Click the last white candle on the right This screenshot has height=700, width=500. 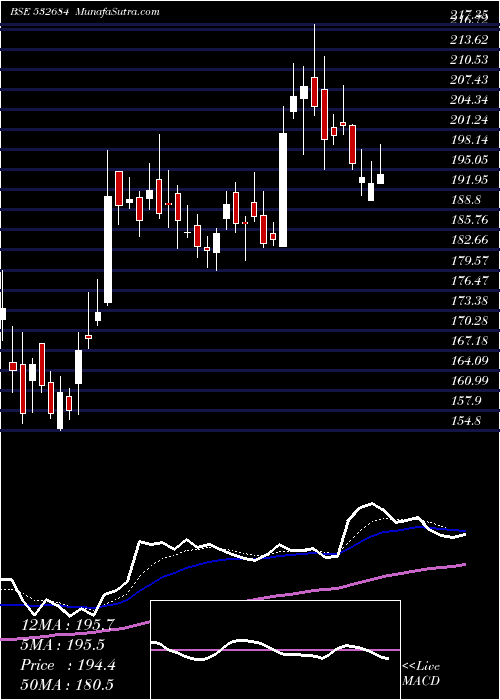(x=380, y=179)
